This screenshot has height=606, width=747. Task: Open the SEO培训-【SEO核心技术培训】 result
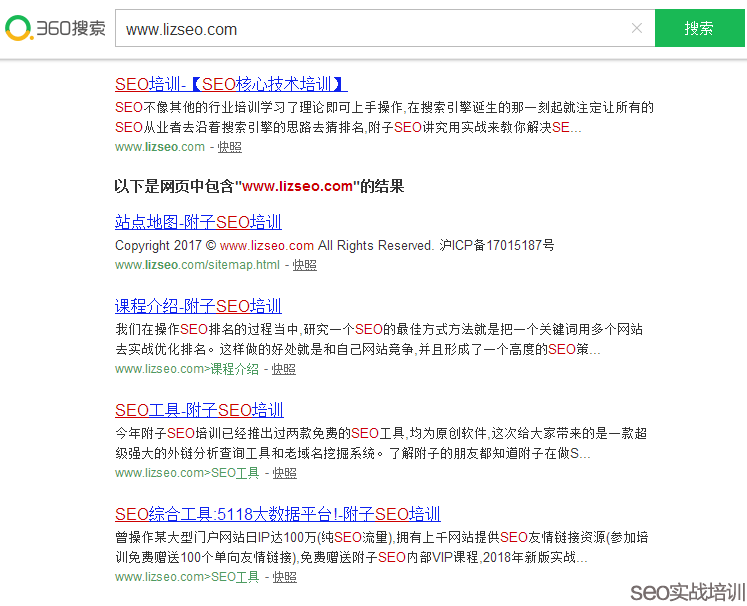click(x=231, y=84)
